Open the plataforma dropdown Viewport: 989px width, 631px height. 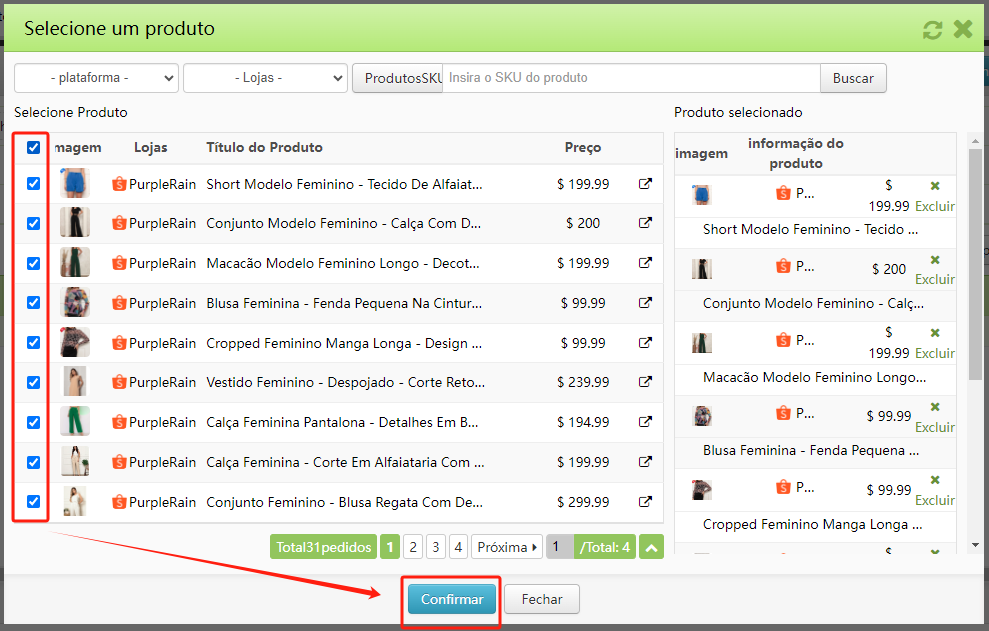[x=96, y=78]
